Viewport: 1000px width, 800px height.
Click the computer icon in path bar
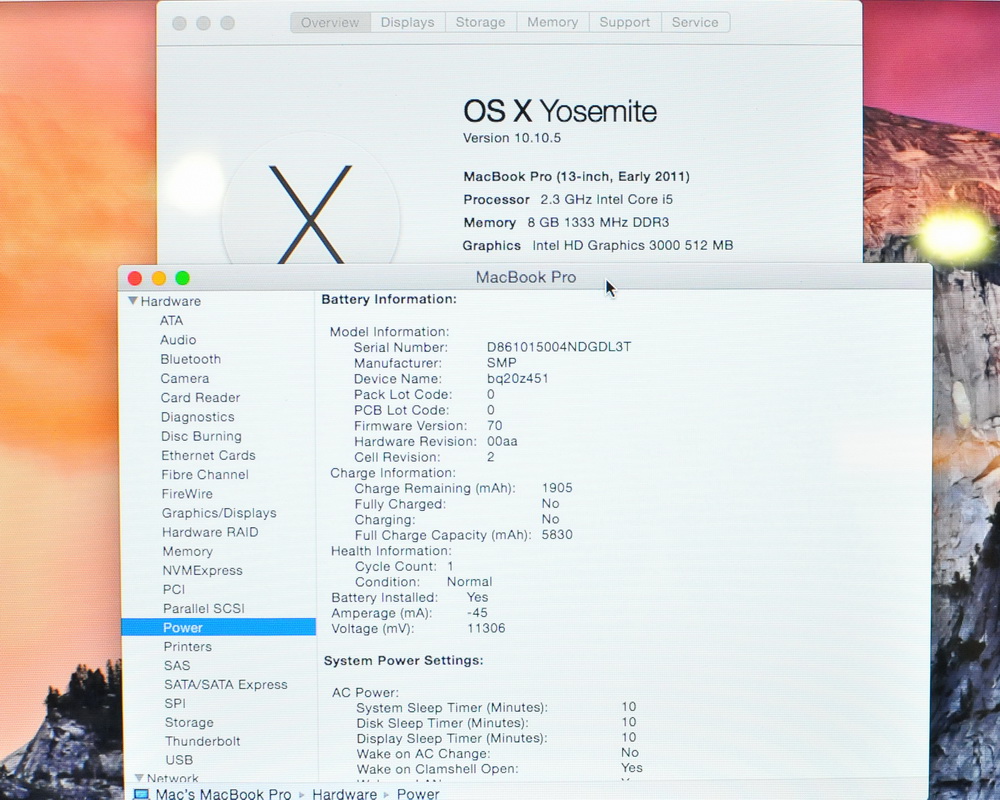[x=141, y=794]
